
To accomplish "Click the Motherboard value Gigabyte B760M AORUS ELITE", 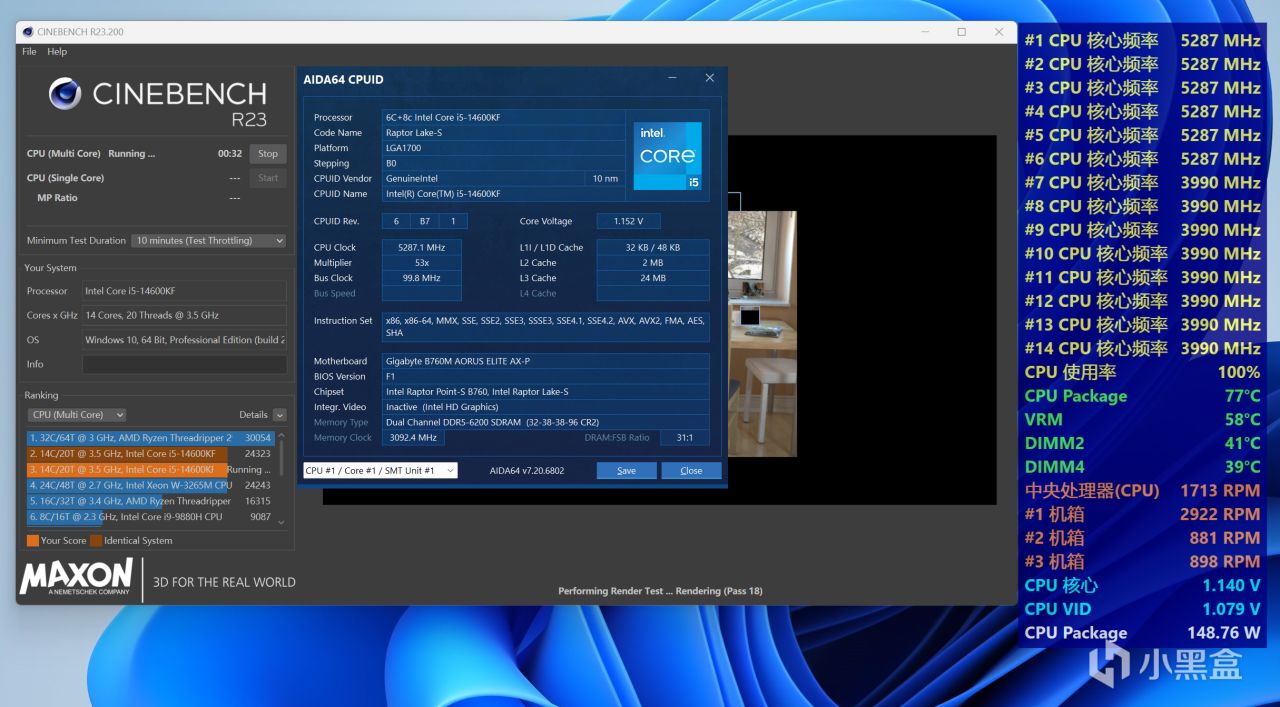I will point(546,361).
